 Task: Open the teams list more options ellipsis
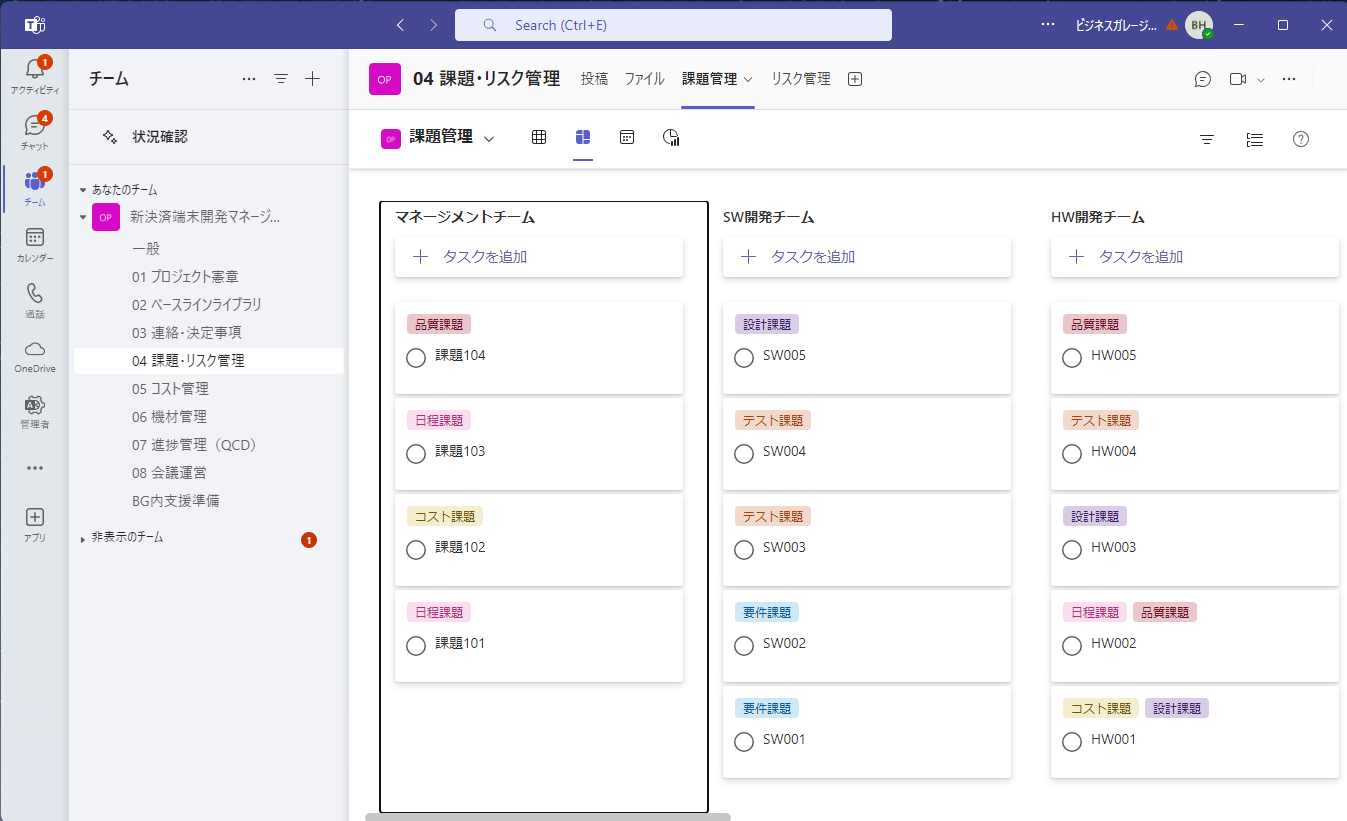click(x=249, y=79)
